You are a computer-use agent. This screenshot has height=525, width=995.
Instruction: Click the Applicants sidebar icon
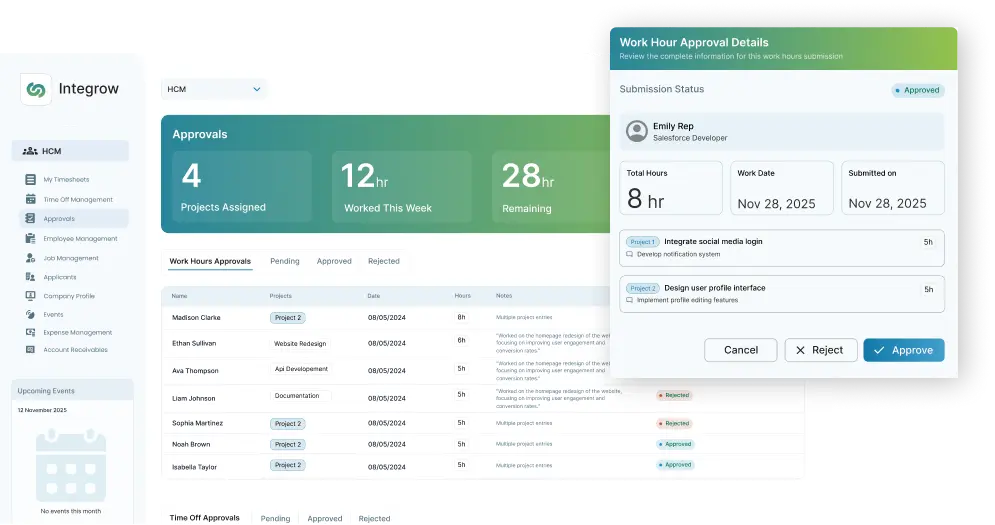(x=30, y=277)
